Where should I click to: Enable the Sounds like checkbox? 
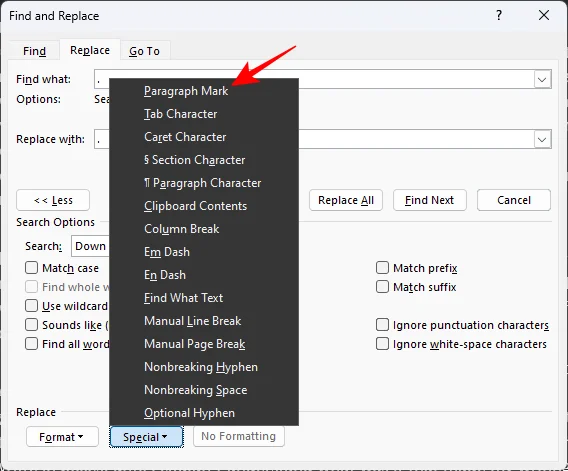32,325
